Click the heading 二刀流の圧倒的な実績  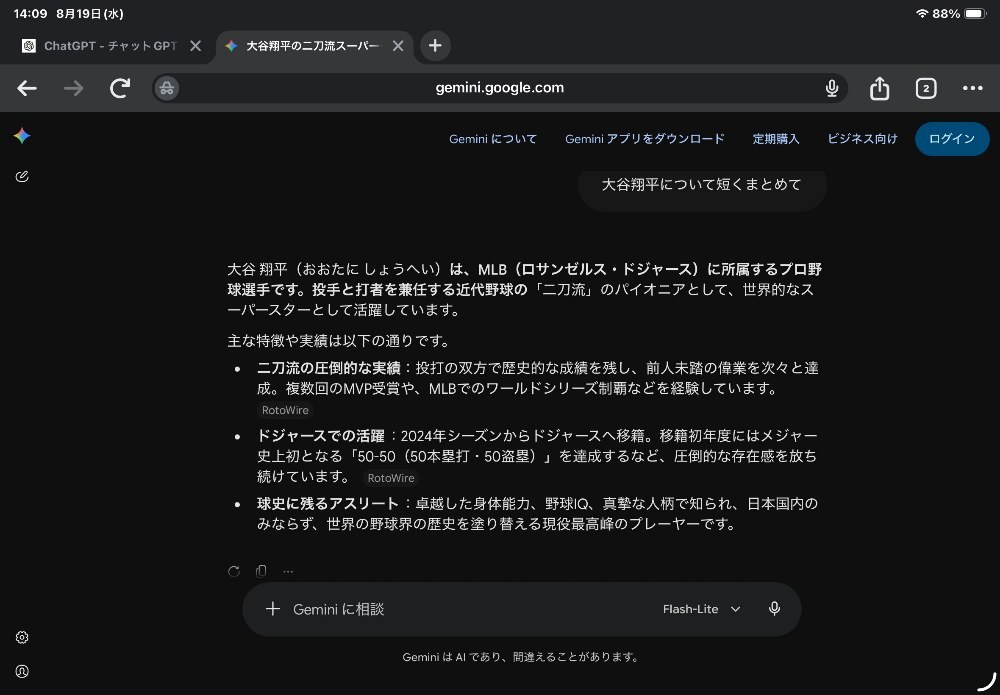(x=328, y=368)
